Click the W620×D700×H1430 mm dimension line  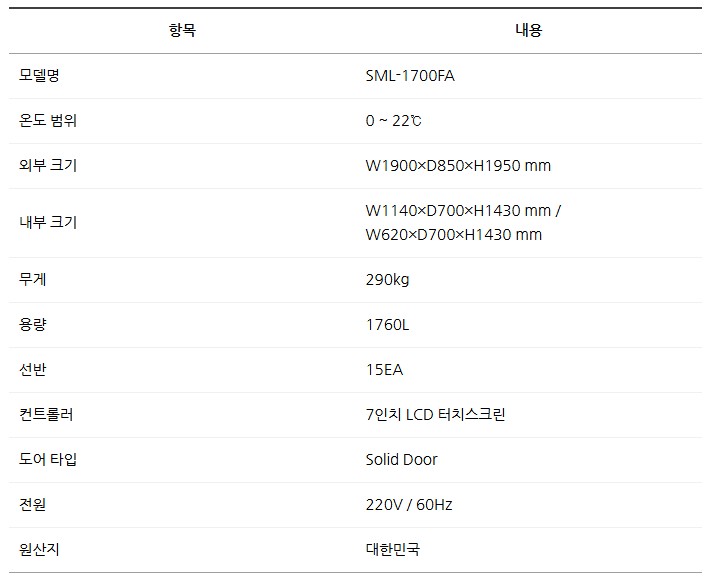tap(454, 235)
